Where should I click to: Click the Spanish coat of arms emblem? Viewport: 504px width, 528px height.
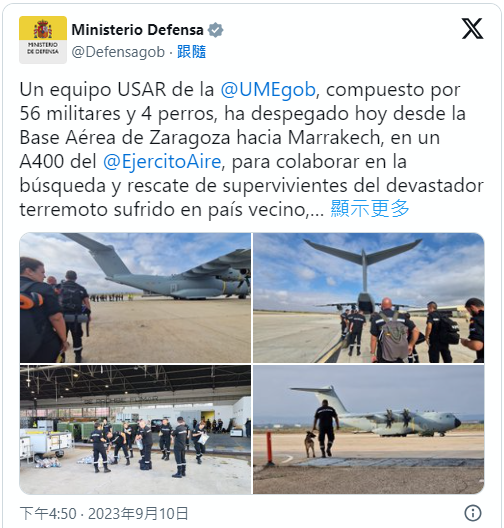click(x=43, y=29)
